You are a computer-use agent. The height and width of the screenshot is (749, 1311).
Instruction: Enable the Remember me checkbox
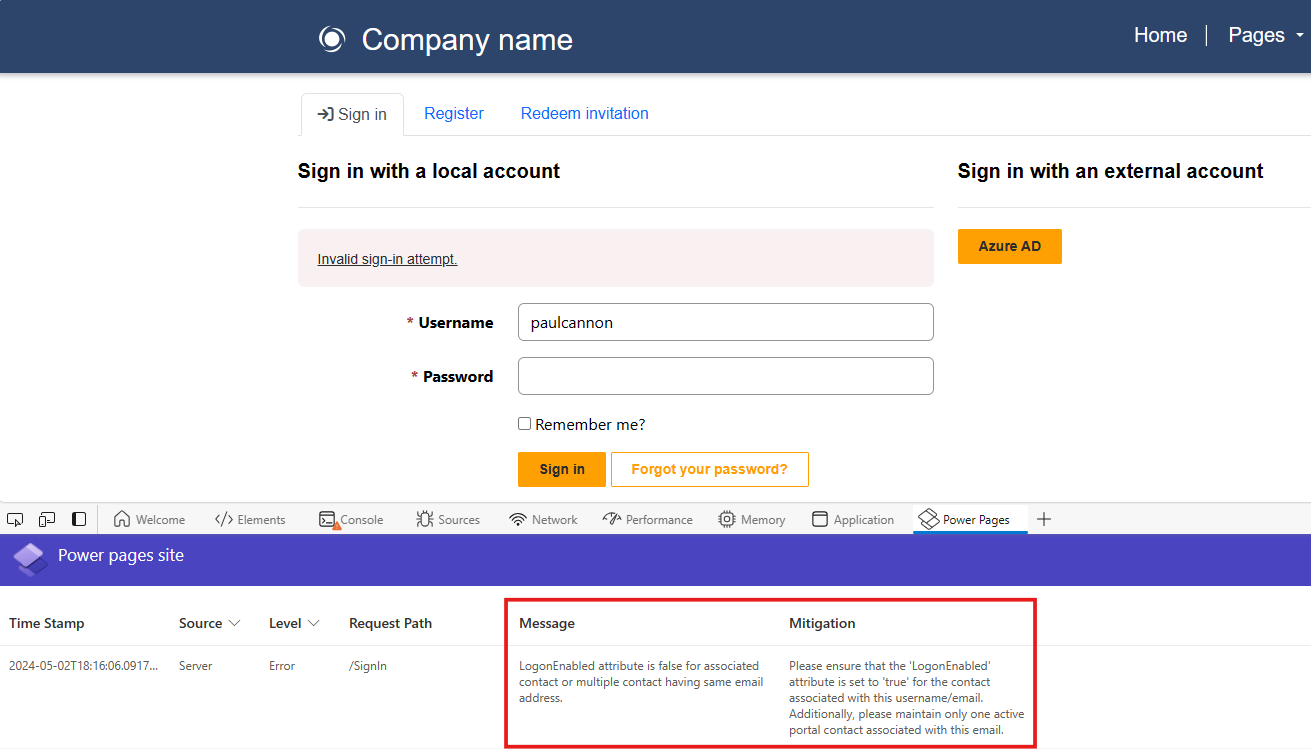(524, 424)
